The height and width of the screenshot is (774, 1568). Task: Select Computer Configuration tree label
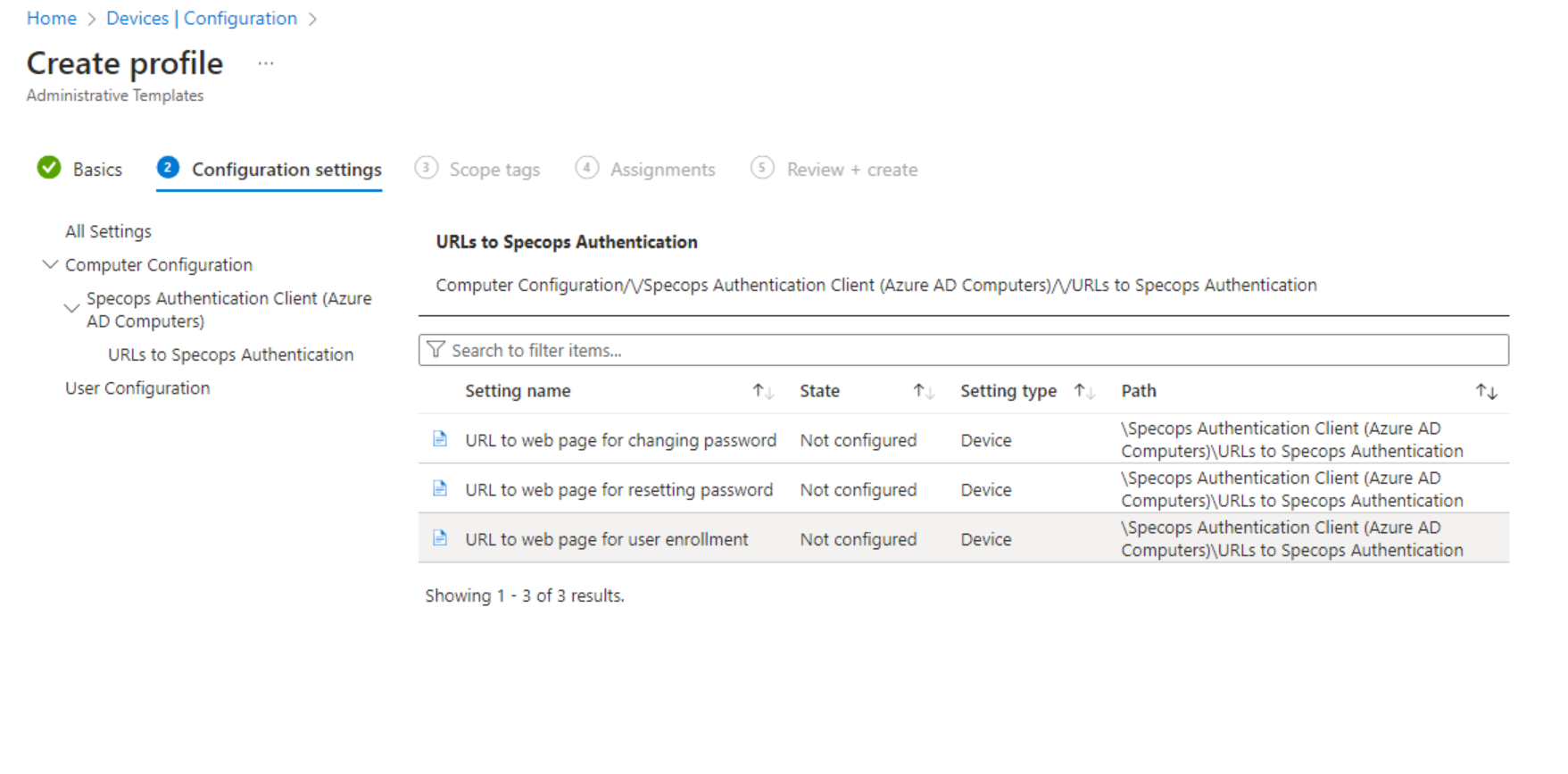pos(159,265)
